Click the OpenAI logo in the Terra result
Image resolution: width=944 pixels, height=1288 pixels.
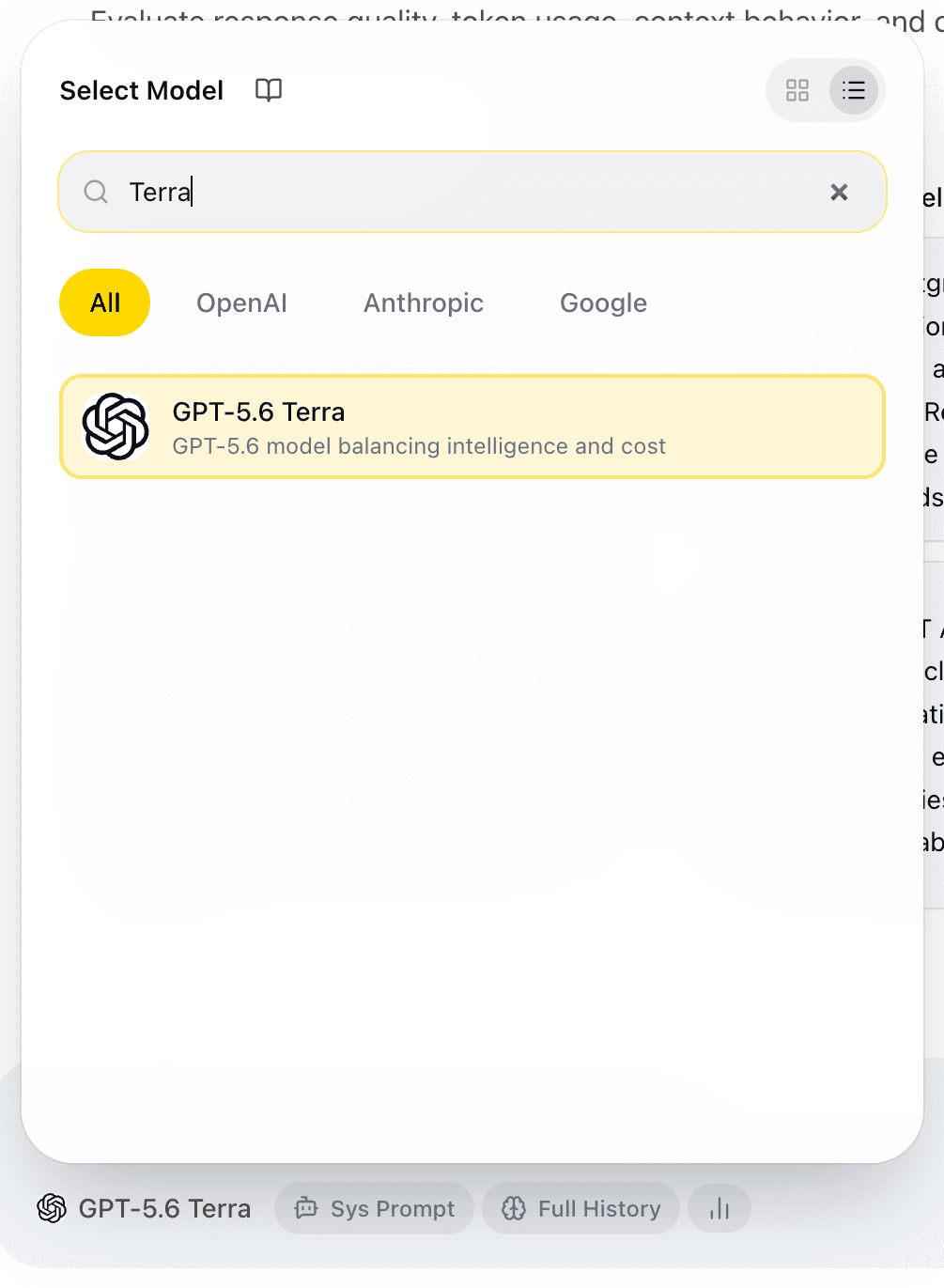coord(116,427)
